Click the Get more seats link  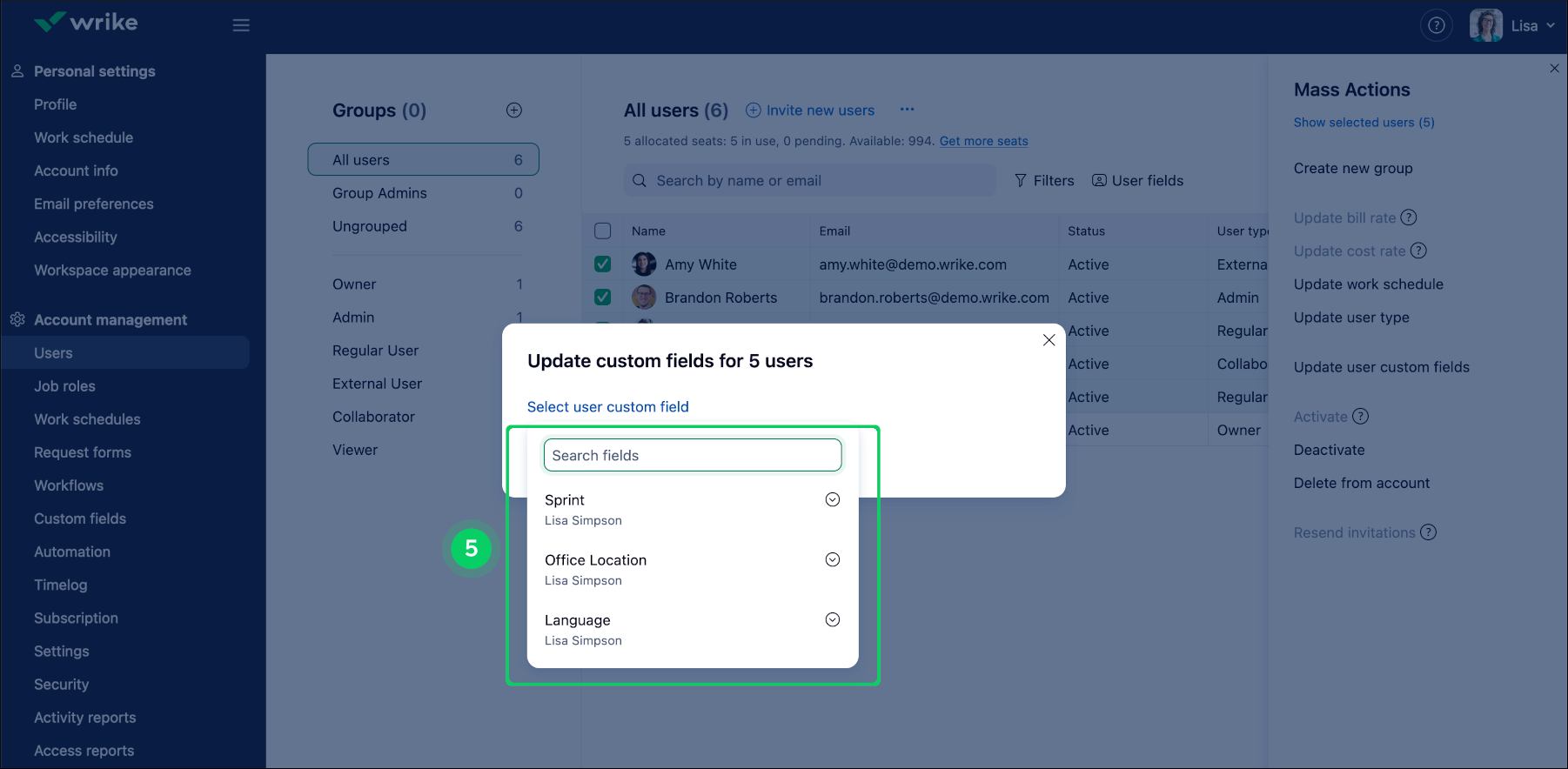[x=983, y=141]
